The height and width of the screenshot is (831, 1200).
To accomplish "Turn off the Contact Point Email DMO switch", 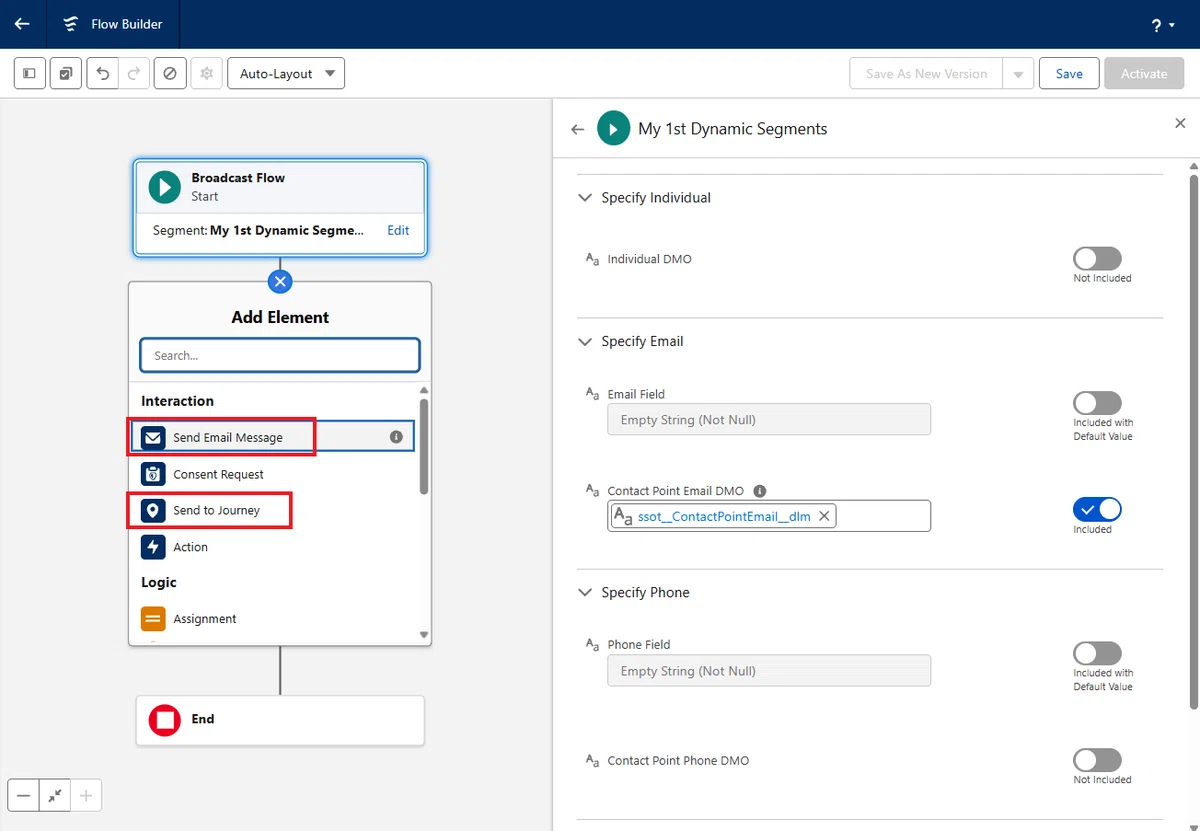I will pyautogui.click(x=1097, y=509).
